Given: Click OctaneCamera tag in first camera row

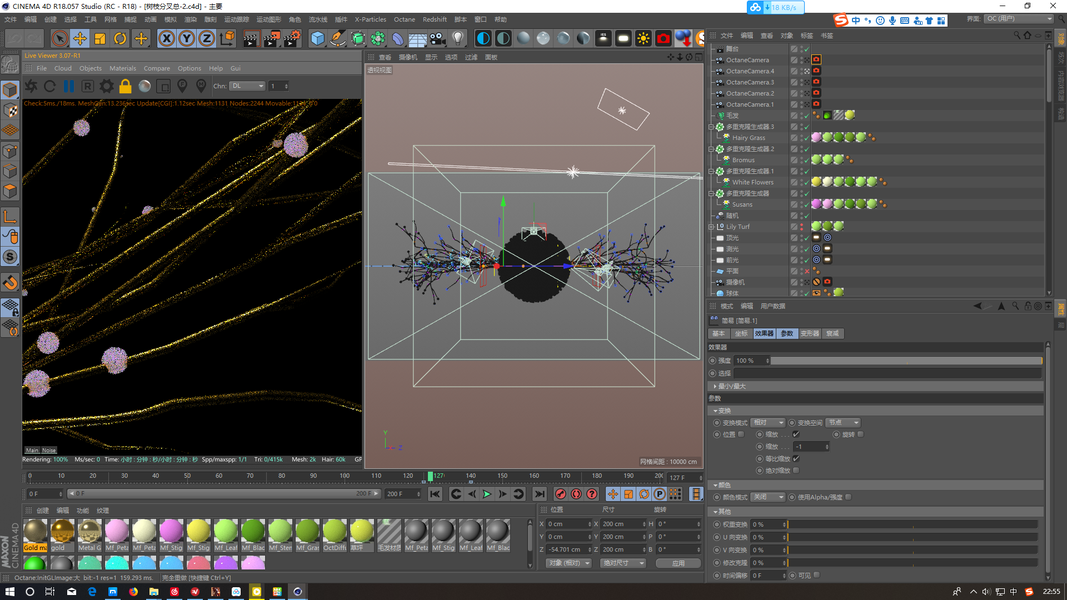Looking at the screenshot, I should tap(816, 60).
